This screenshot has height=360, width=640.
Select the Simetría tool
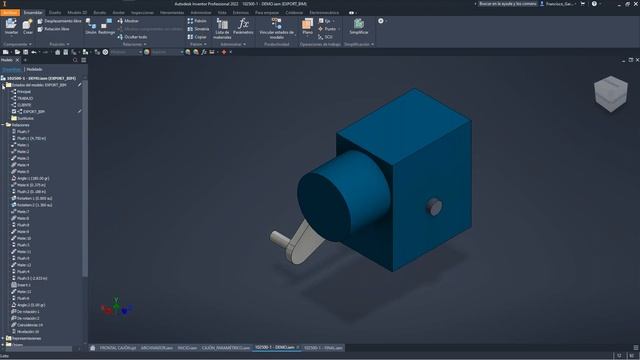(198, 29)
